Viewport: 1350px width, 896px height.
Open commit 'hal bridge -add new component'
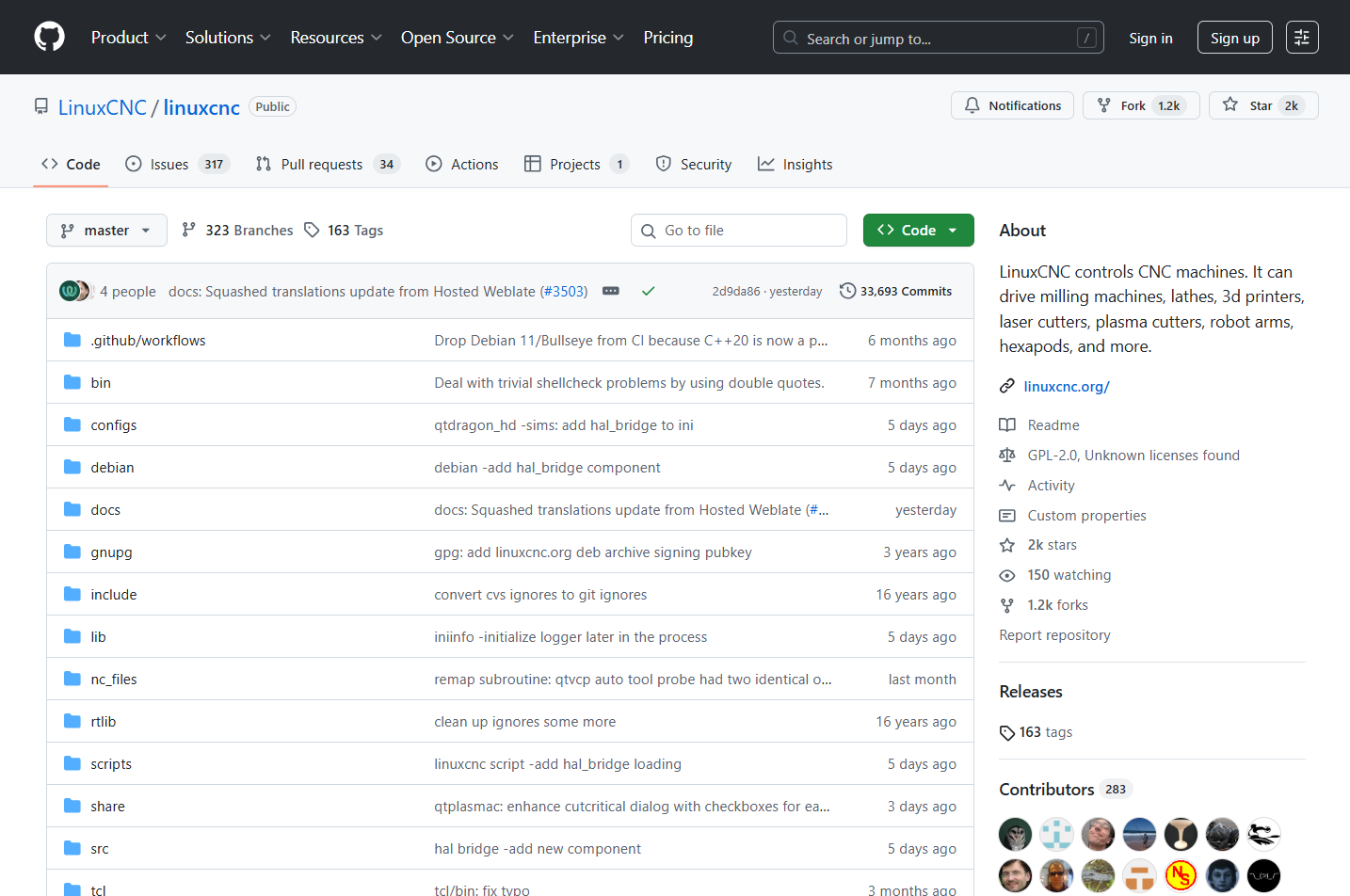pos(538,849)
